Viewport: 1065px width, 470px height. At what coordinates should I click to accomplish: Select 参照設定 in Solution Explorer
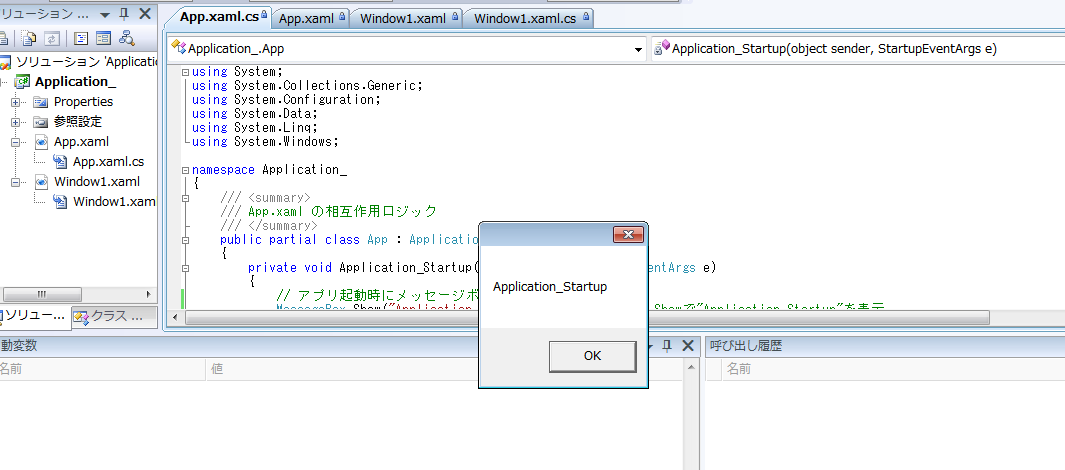pos(78,122)
